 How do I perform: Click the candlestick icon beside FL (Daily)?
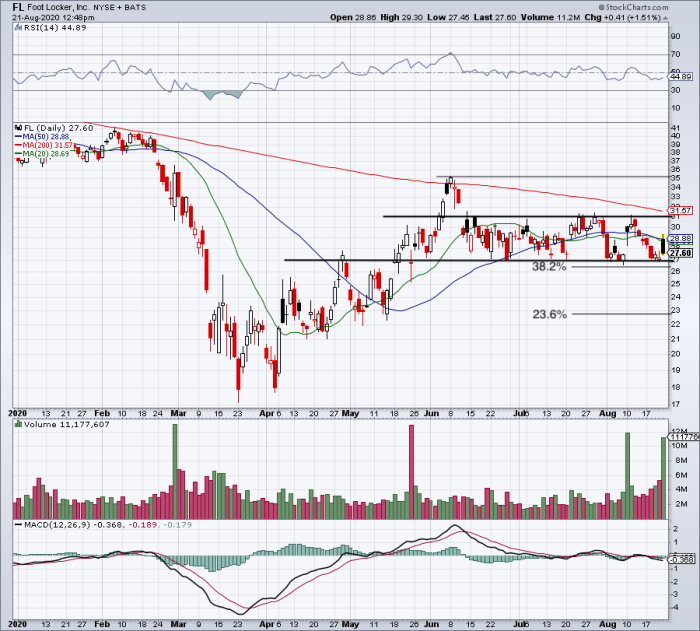pyautogui.click(x=19, y=128)
